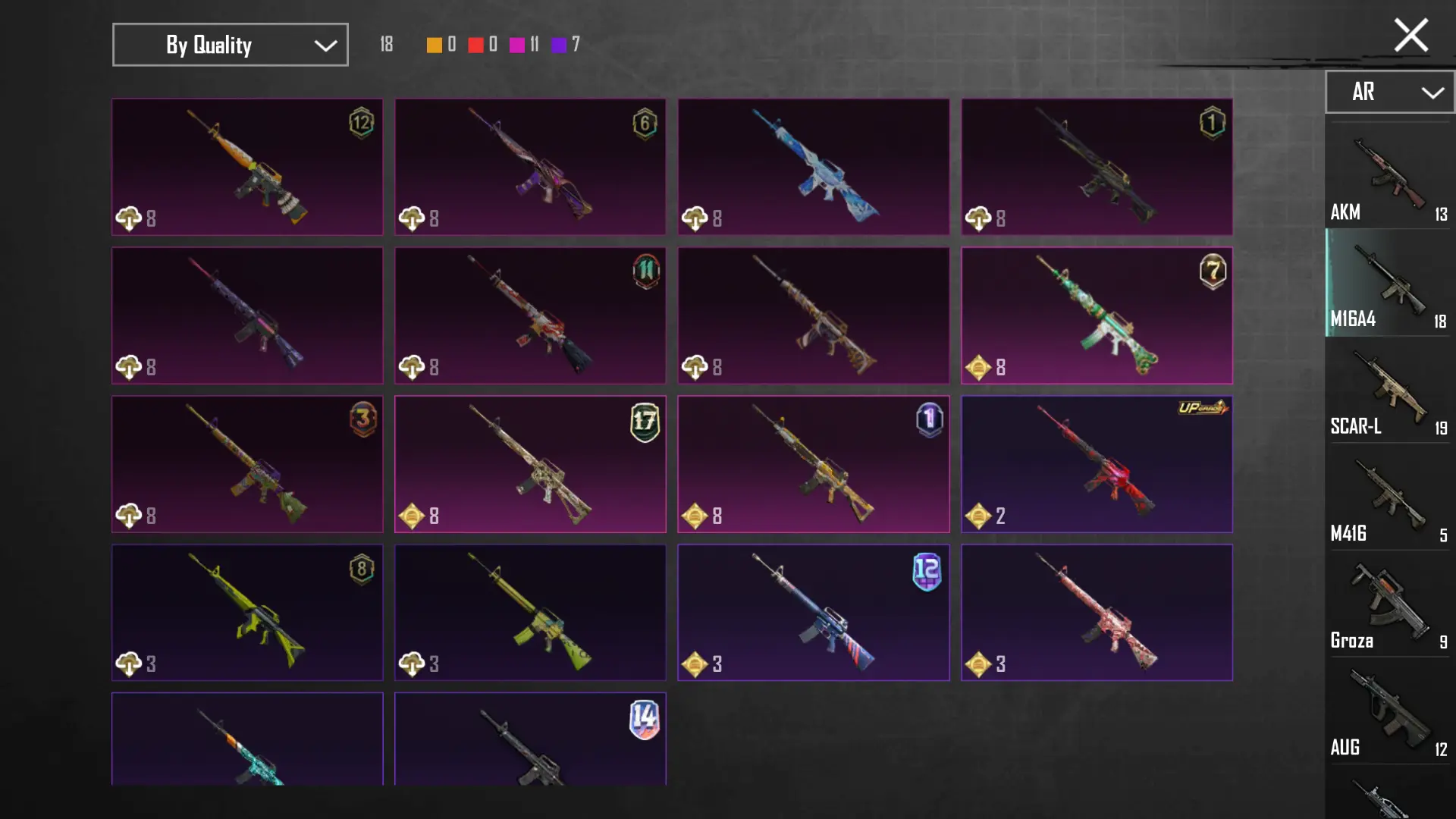The width and height of the screenshot is (1456, 819).
Task: Select the orange skin with badge 12
Action: [247, 167]
